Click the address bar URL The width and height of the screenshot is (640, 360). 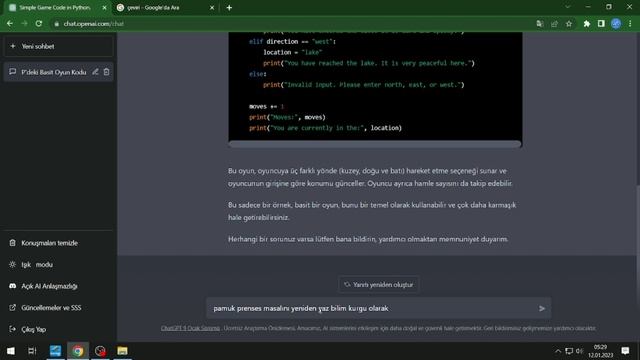93,24
